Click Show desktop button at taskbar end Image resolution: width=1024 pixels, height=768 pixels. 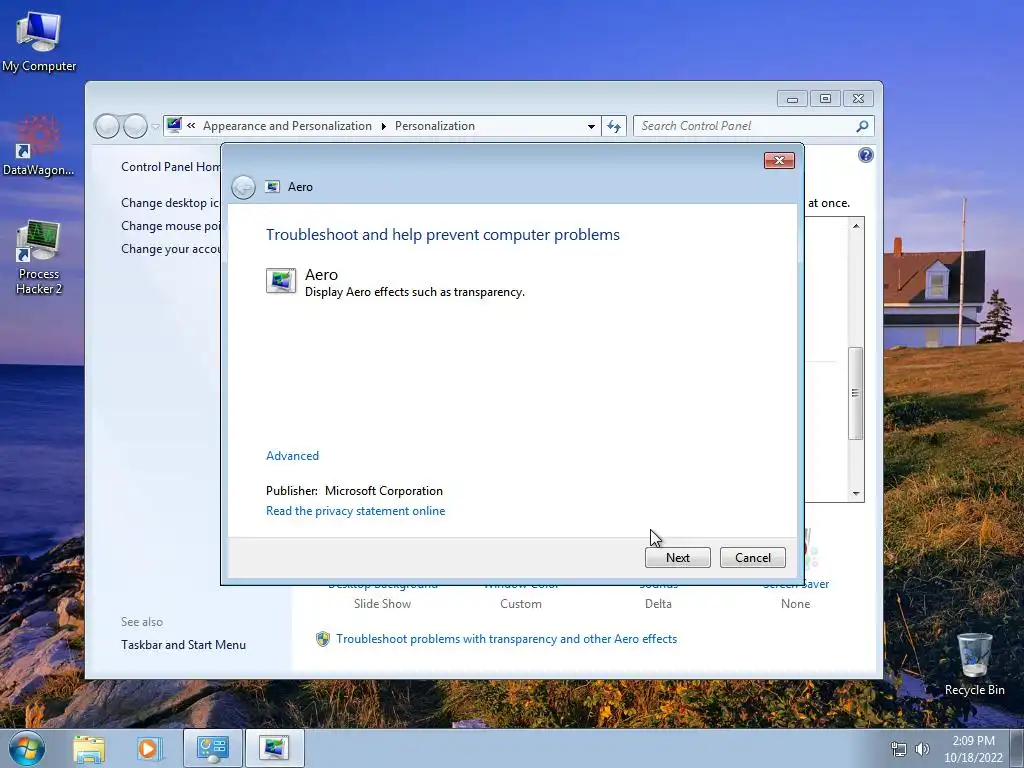coord(1019,748)
